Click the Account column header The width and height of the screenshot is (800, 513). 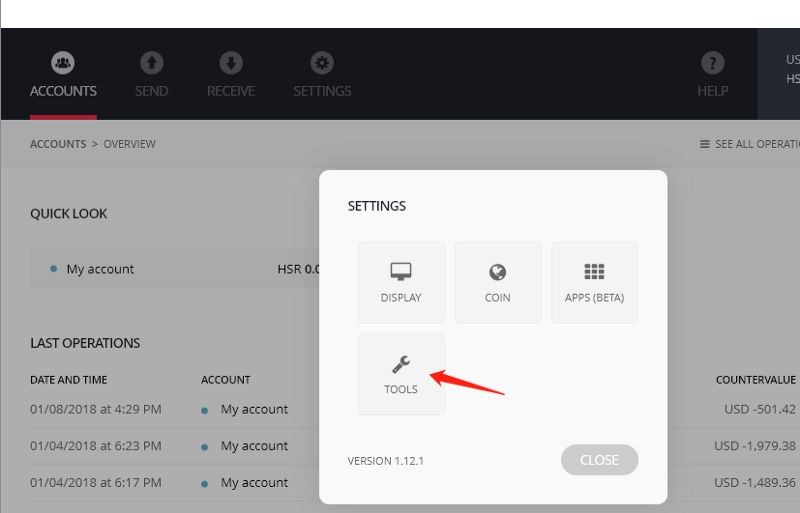coord(226,380)
